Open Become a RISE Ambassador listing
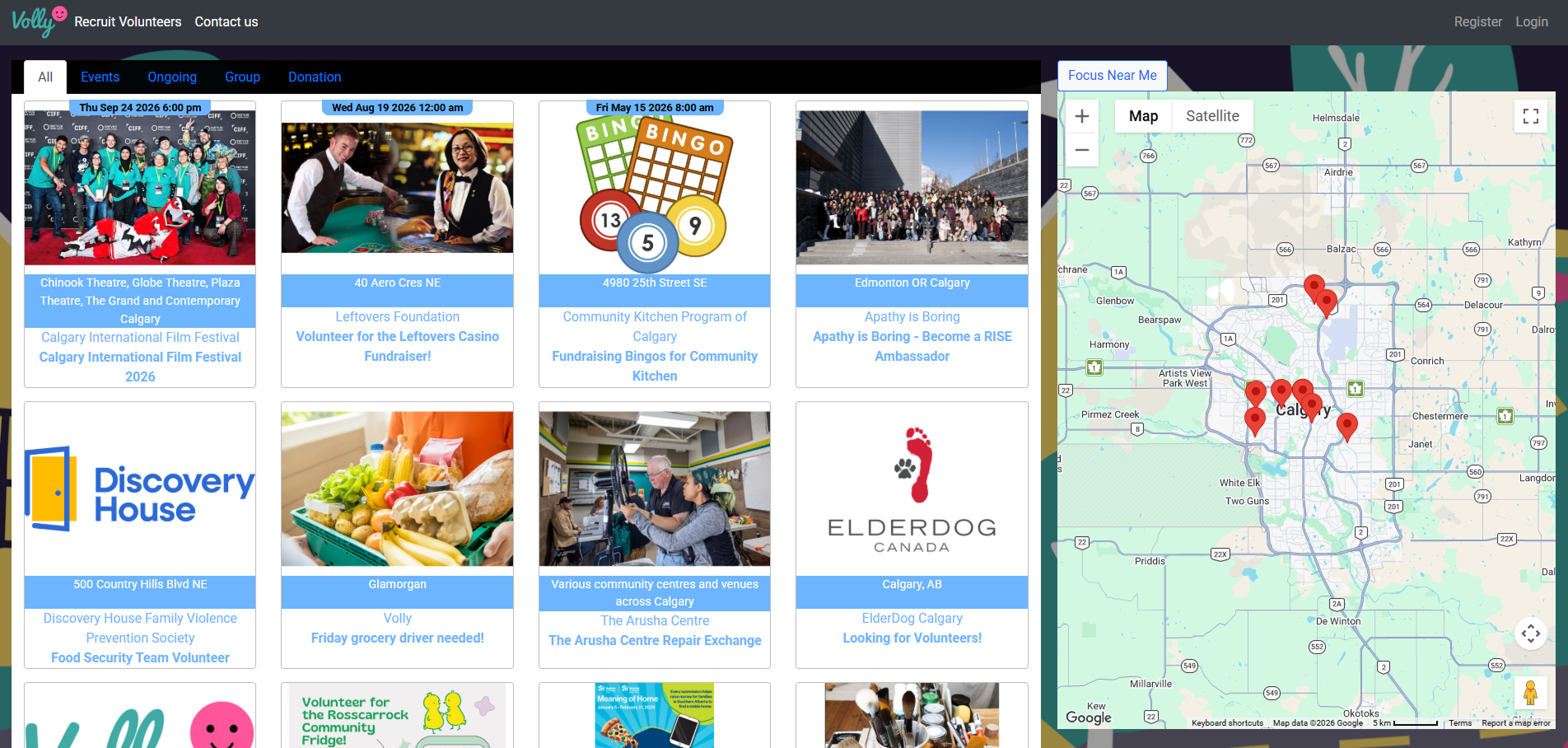Image resolution: width=1568 pixels, height=748 pixels. tap(912, 346)
